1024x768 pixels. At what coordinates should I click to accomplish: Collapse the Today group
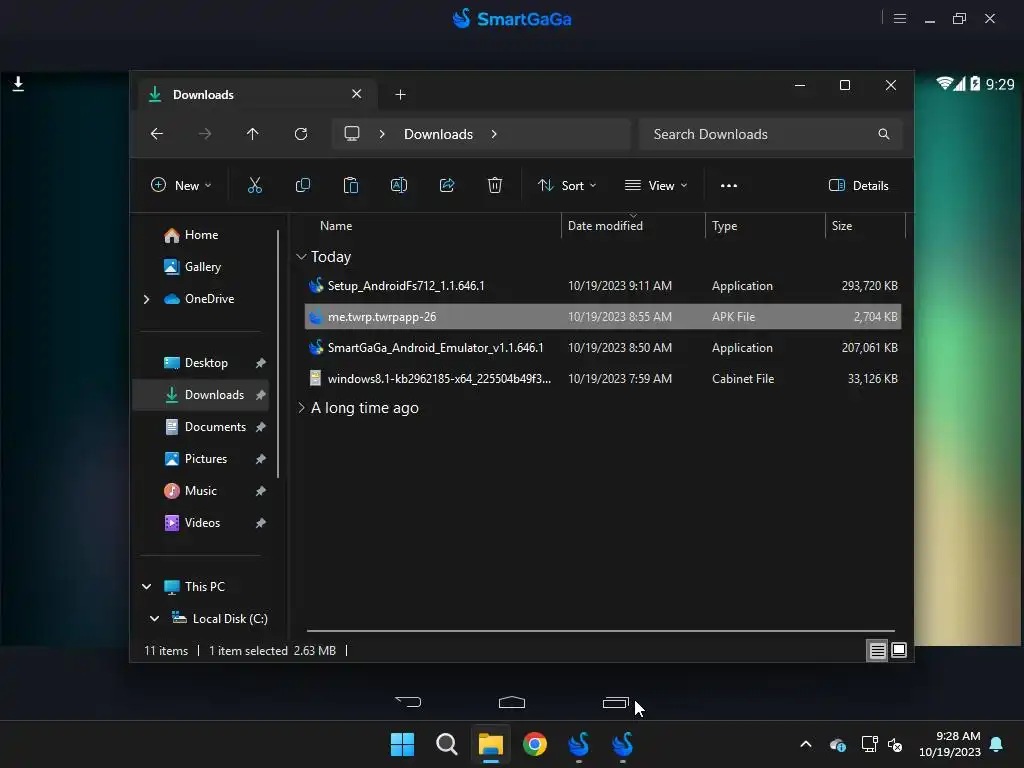(x=301, y=257)
